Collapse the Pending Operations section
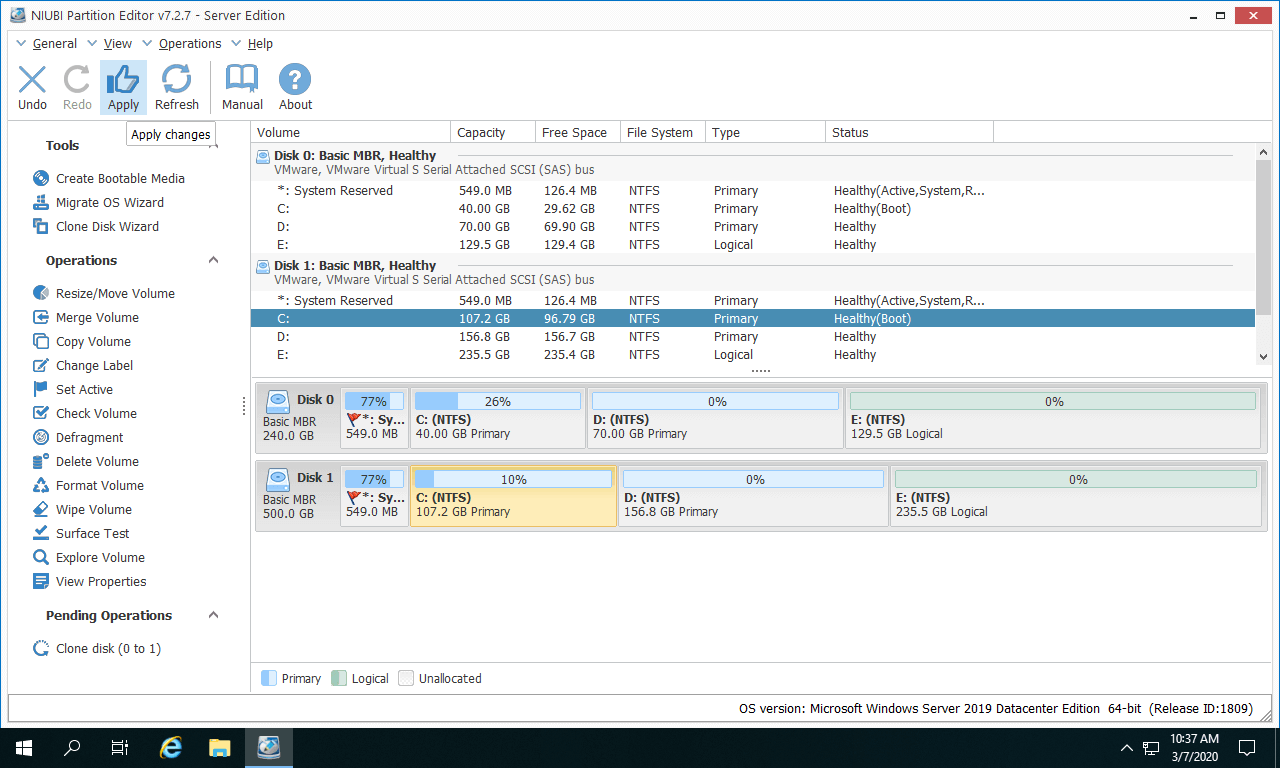Image resolution: width=1280 pixels, height=768 pixels. pyautogui.click(x=213, y=615)
